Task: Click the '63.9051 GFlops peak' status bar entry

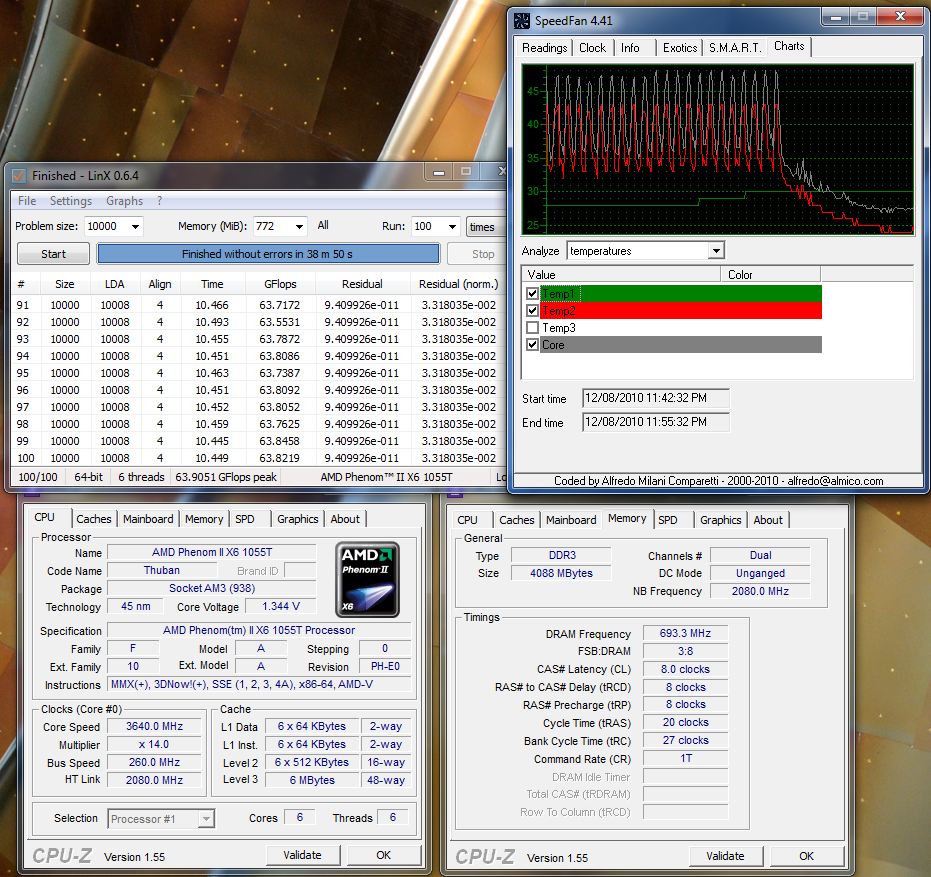Action: point(226,477)
